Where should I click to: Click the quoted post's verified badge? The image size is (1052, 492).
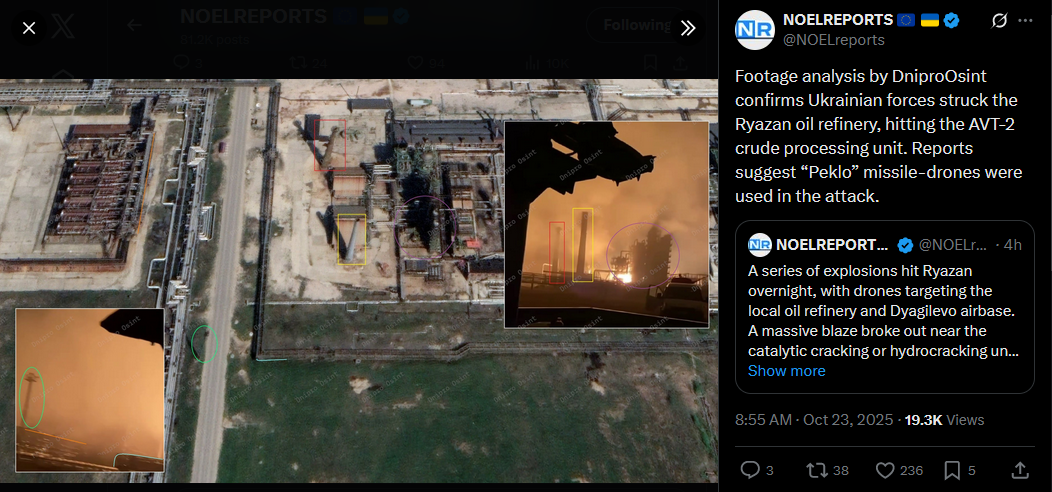coord(905,245)
